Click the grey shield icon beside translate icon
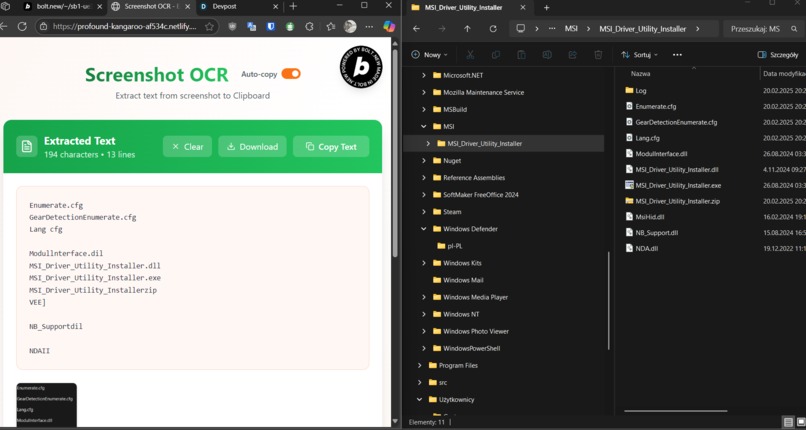The height and width of the screenshot is (430, 806). pos(232,27)
